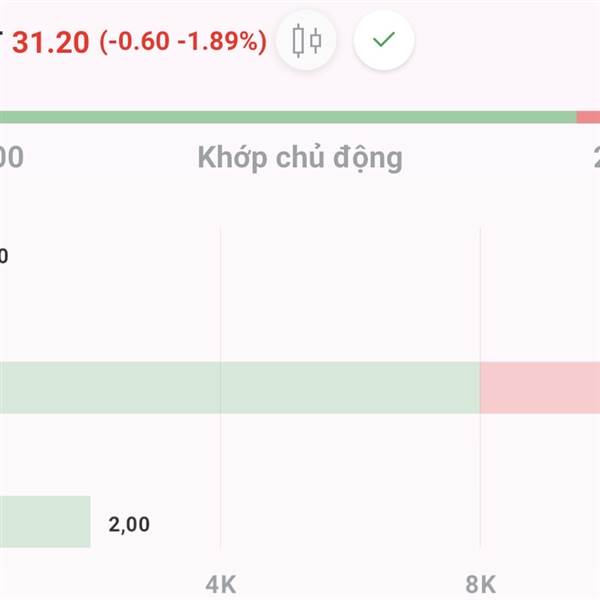This screenshot has width=600, height=600.
Task: Click the red 31.20 price value
Action: (51, 42)
